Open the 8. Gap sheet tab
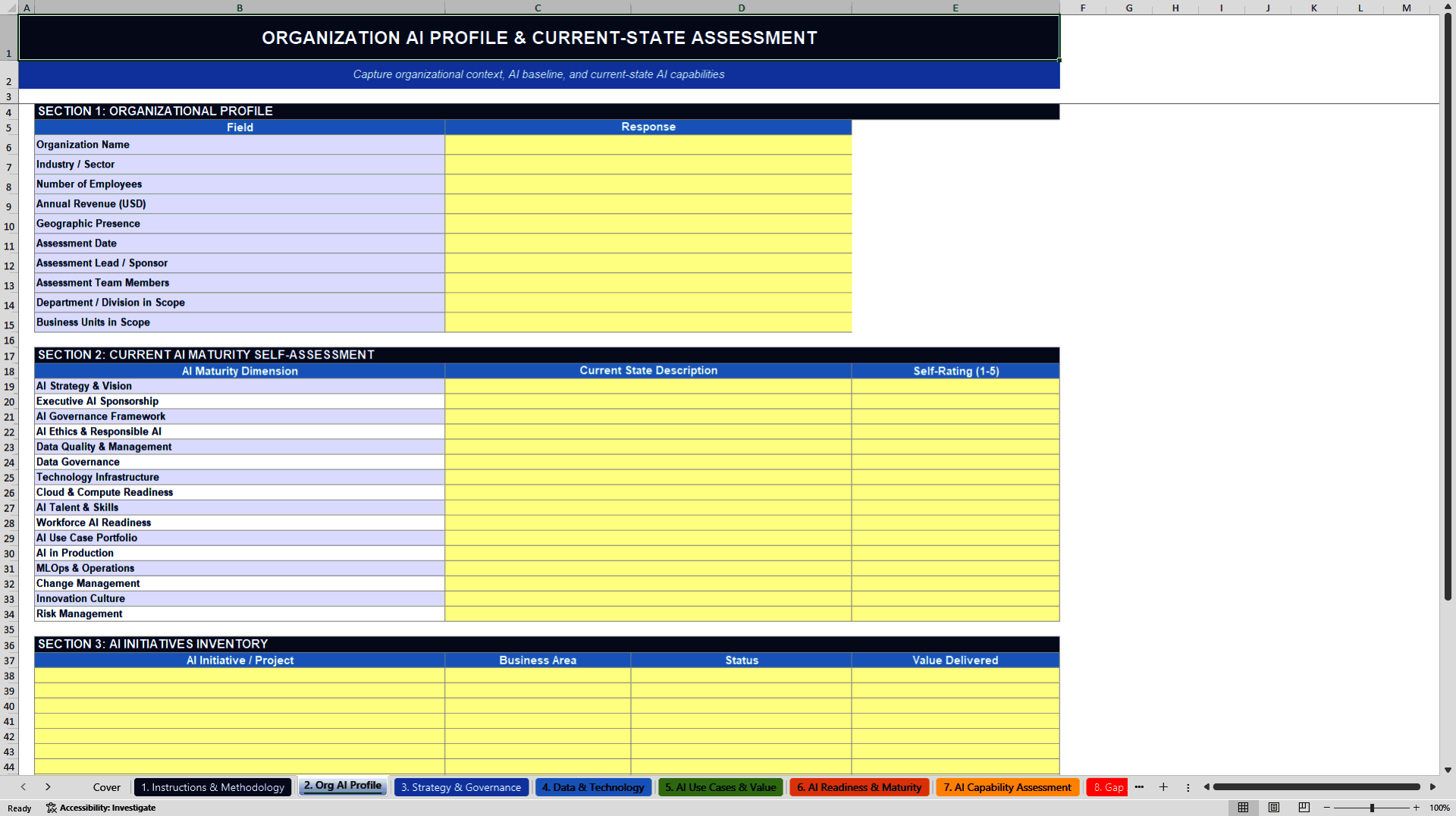The width and height of the screenshot is (1456, 816). click(x=1108, y=787)
